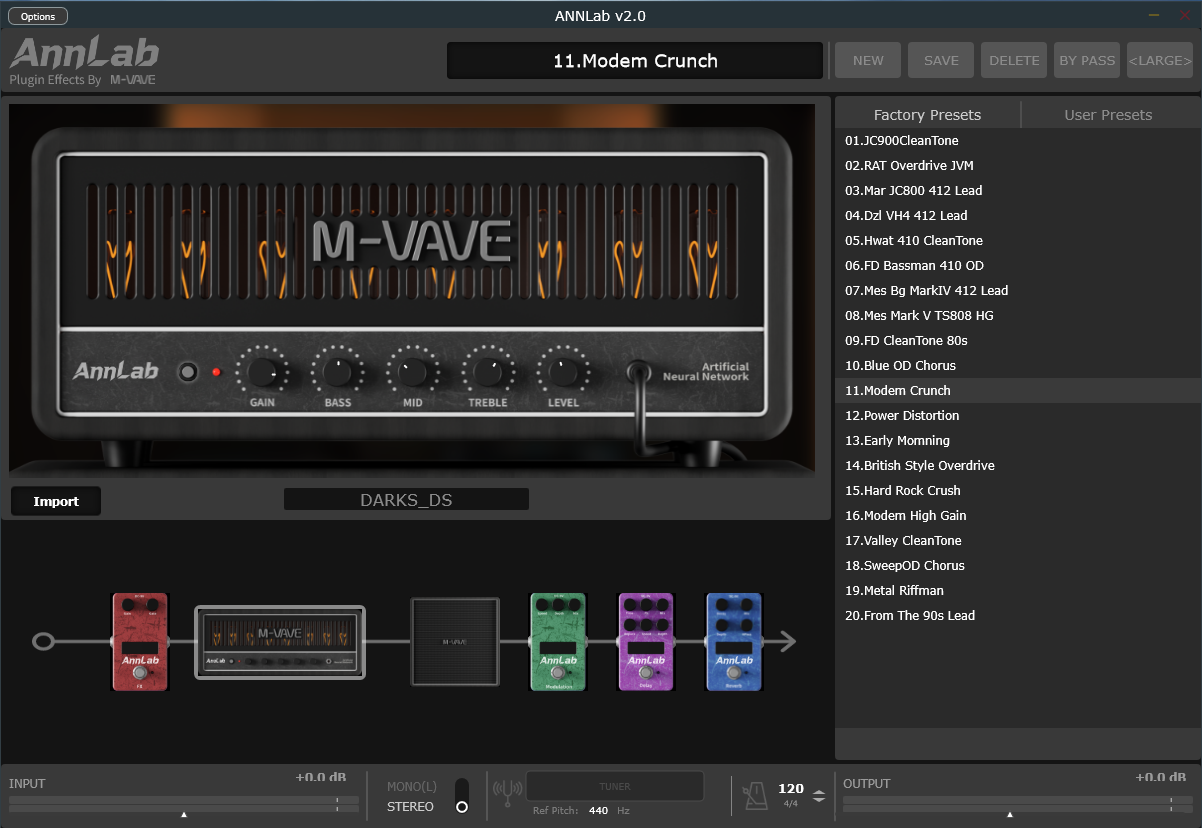Toggle the Mono/Stereo switch

point(461,796)
